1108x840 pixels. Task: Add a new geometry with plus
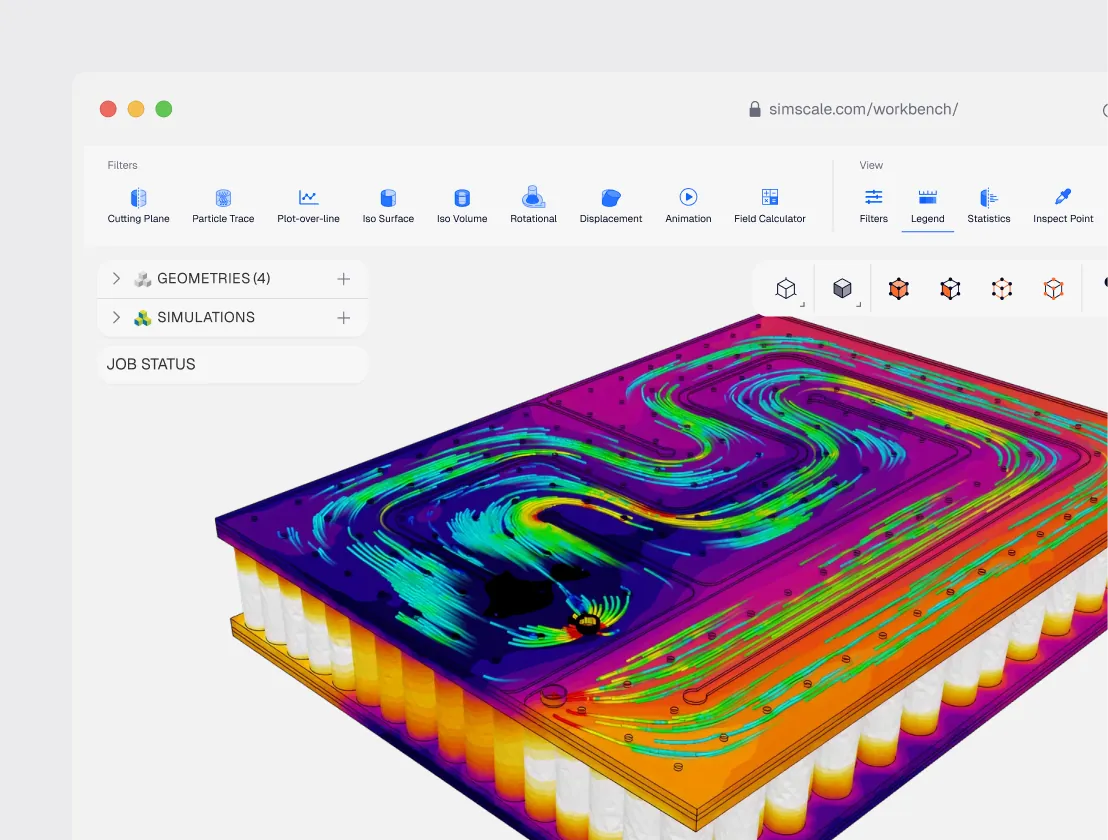(343, 279)
